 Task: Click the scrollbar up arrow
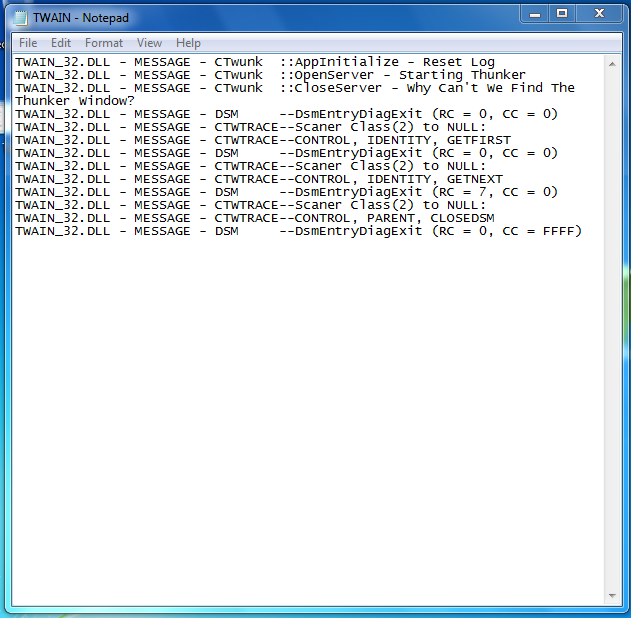tap(612, 64)
